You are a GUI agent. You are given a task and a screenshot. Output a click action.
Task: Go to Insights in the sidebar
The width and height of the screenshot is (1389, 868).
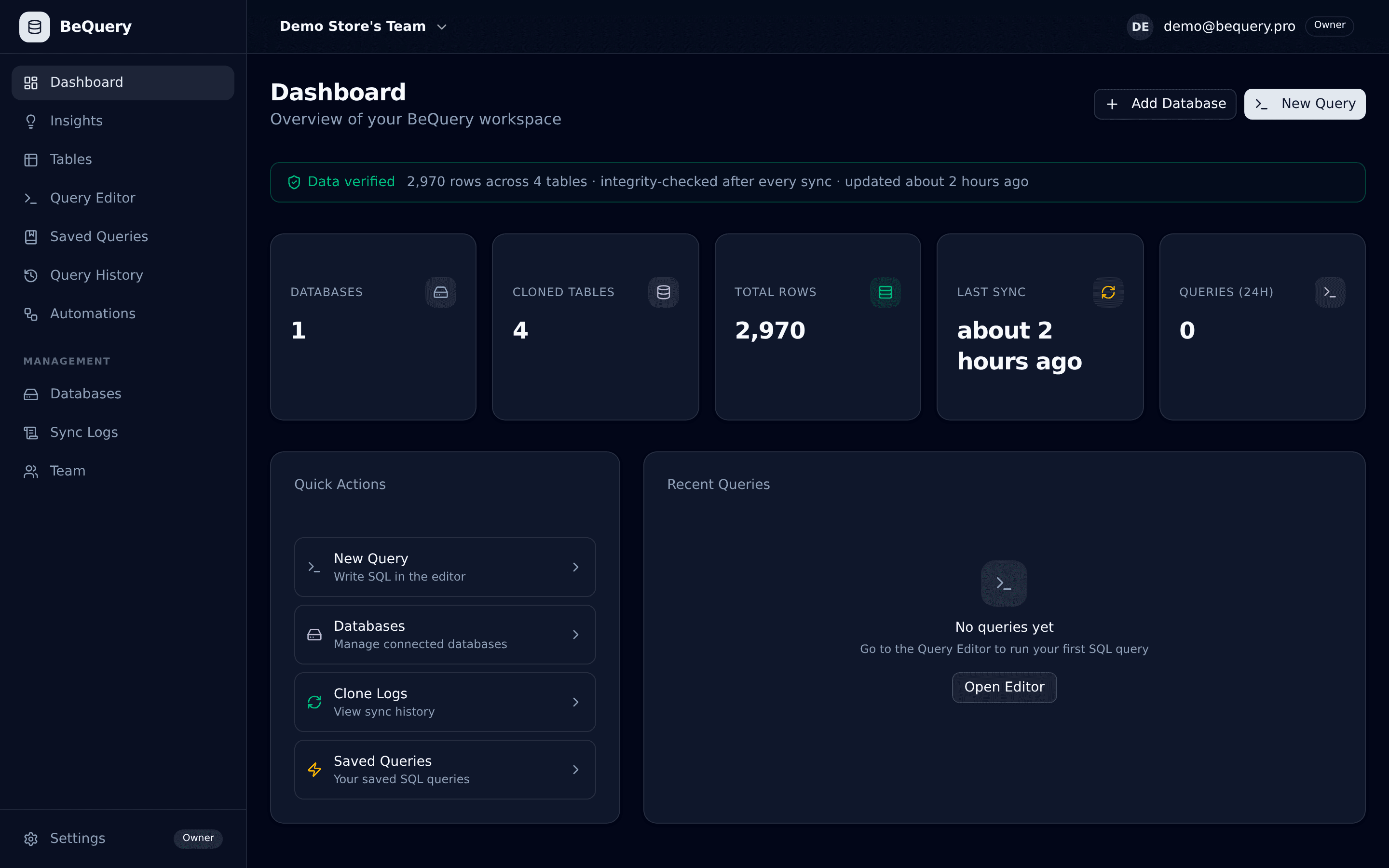click(x=123, y=121)
